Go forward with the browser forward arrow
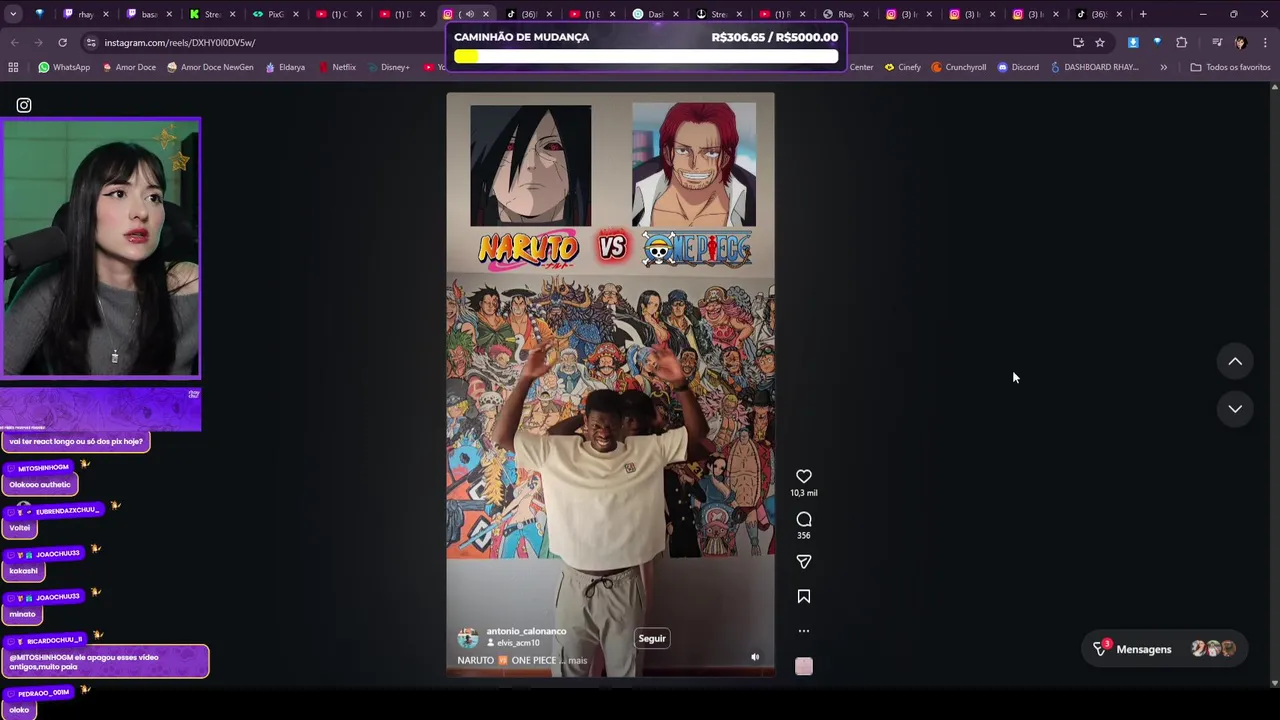Image resolution: width=1280 pixels, height=720 pixels. pyautogui.click(x=38, y=43)
